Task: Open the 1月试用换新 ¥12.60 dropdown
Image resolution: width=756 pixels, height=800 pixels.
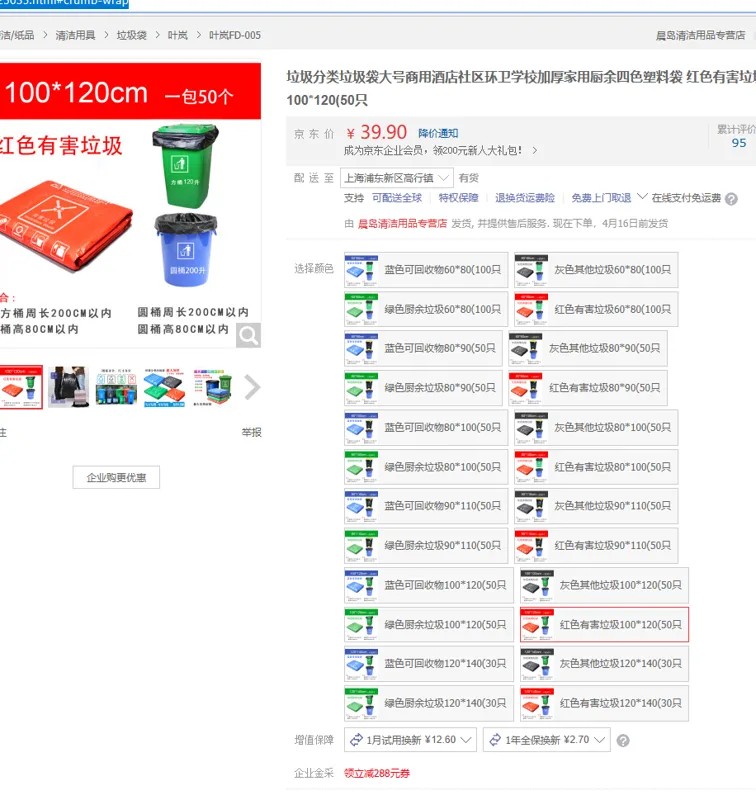Action: point(410,740)
